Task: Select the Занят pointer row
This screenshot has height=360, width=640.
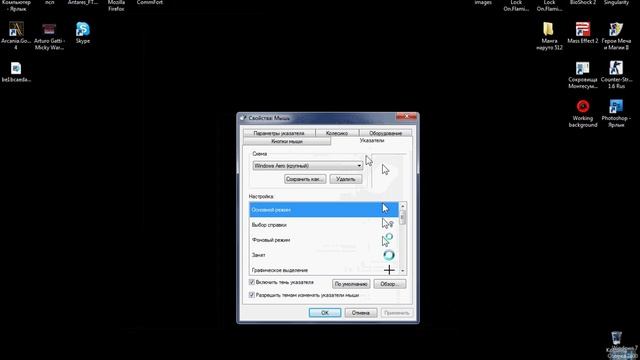Action: [x=324, y=255]
